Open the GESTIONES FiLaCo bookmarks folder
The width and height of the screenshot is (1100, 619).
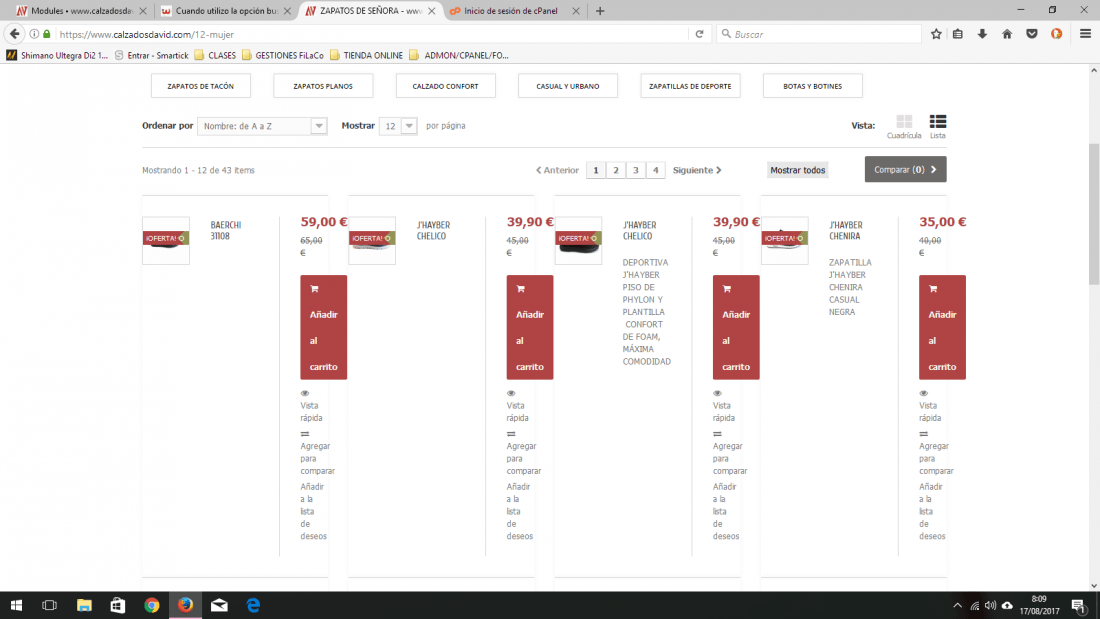tap(283, 55)
